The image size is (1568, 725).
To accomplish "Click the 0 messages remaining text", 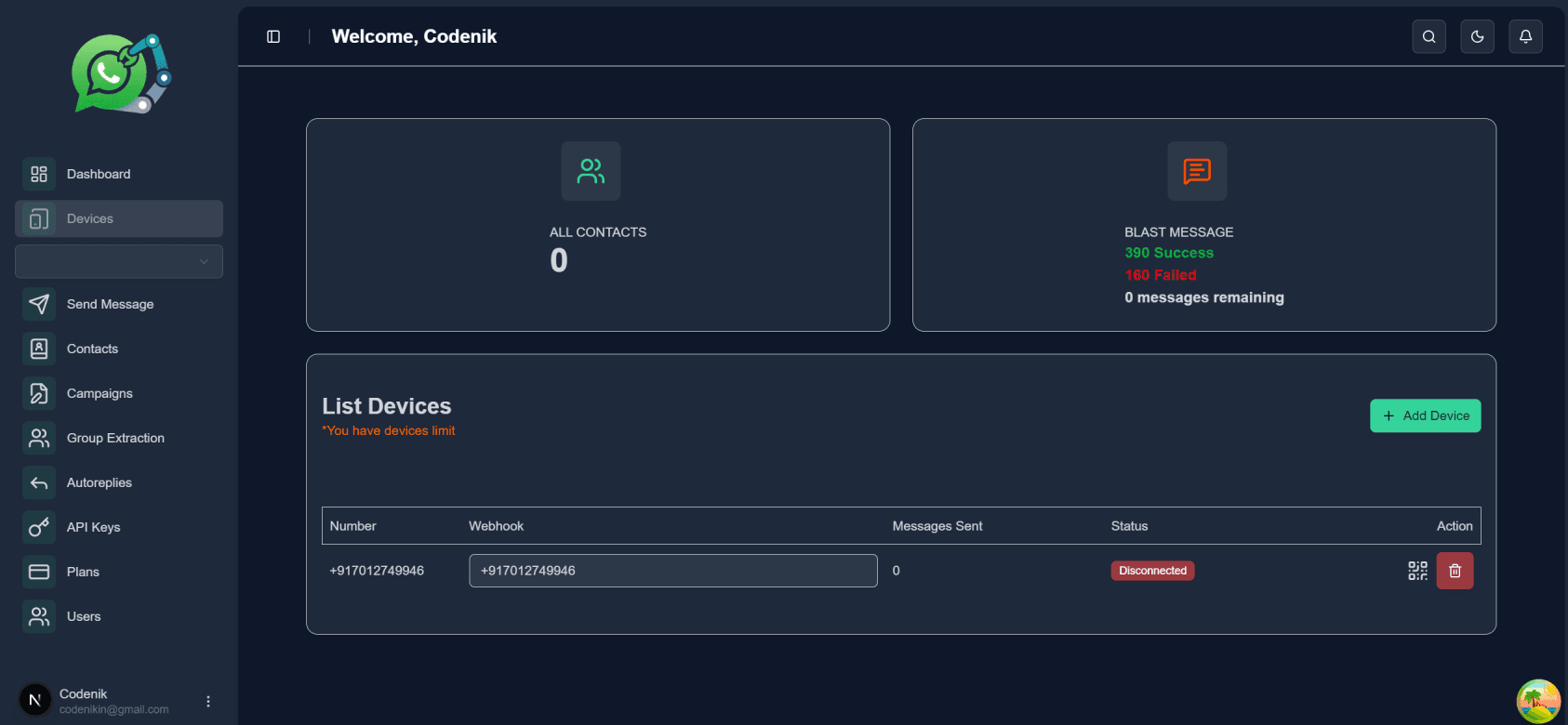I will [x=1204, y=297].
